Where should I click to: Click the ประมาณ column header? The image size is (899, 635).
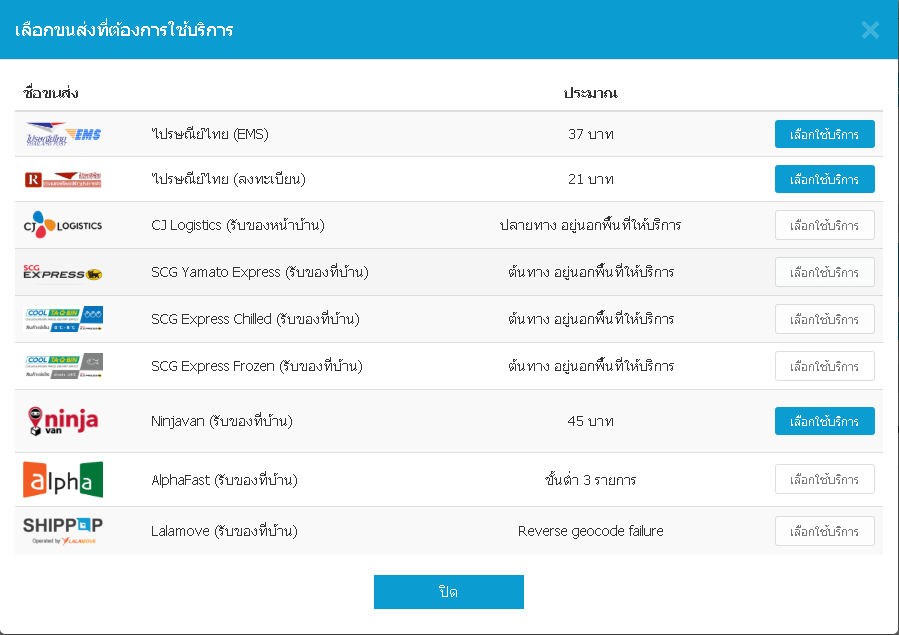[x=591, y=93]
